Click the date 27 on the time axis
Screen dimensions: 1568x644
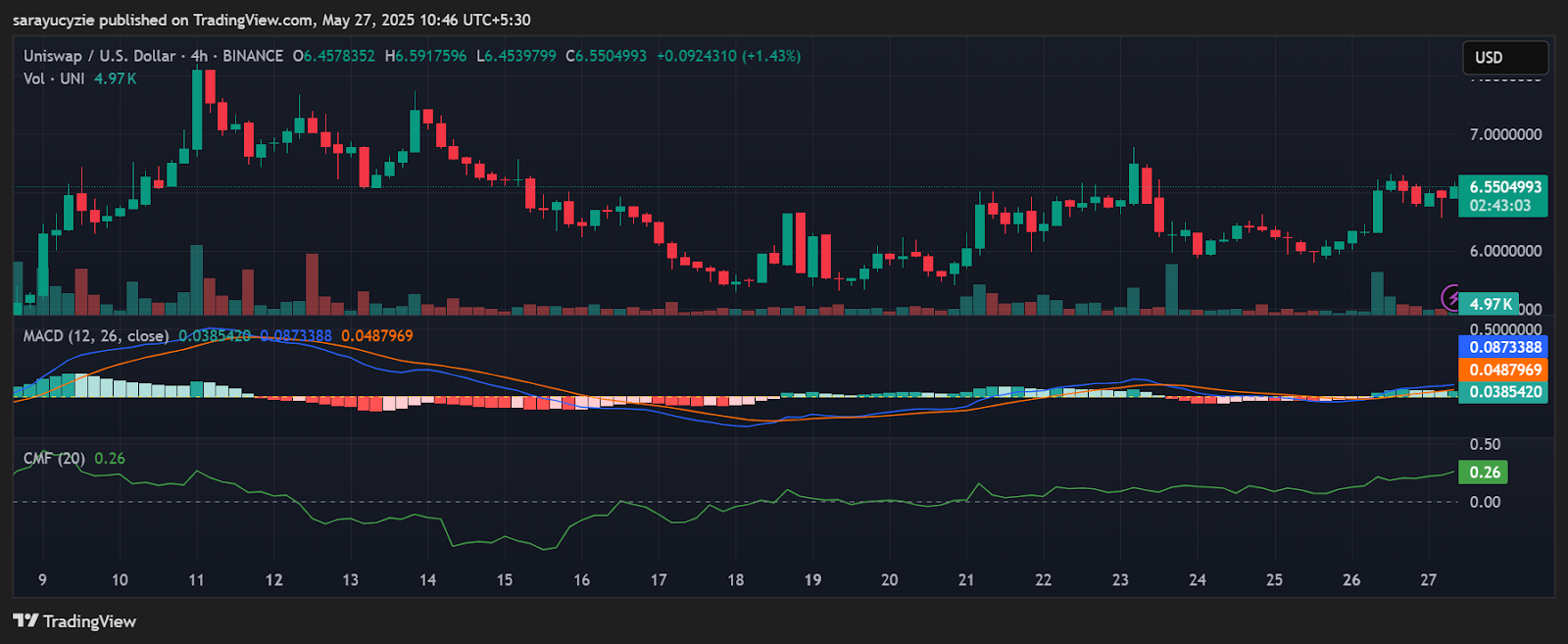point(1428,580)
